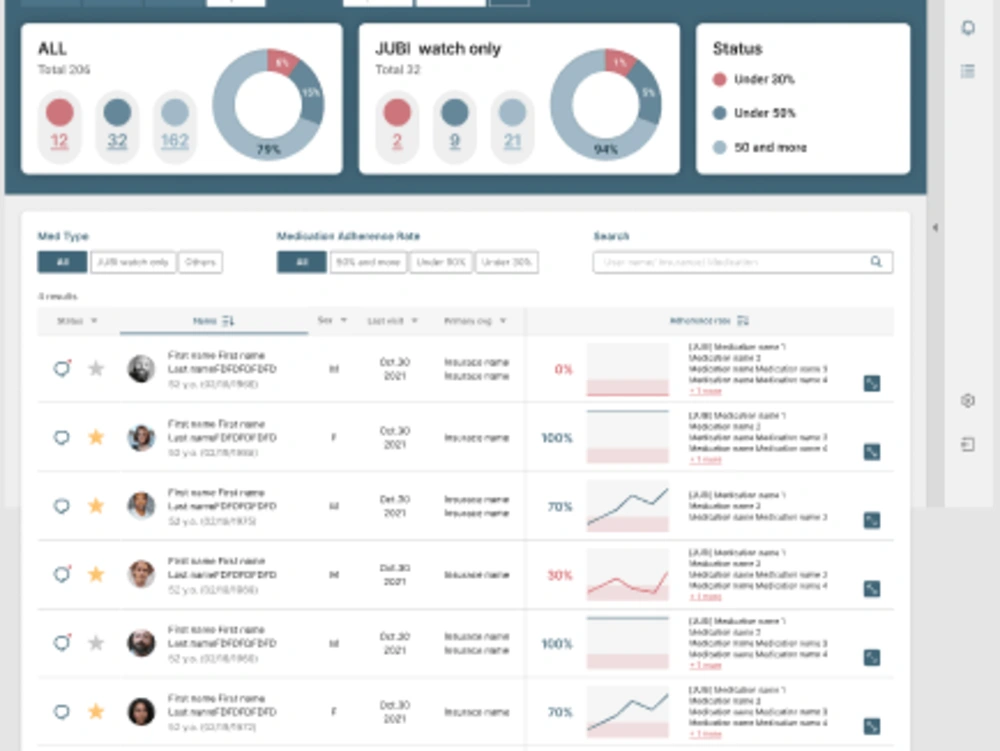This screenshot has height=751, width=1000.
Task: Click count 2 in JUBI watch card
Action: 397,141
